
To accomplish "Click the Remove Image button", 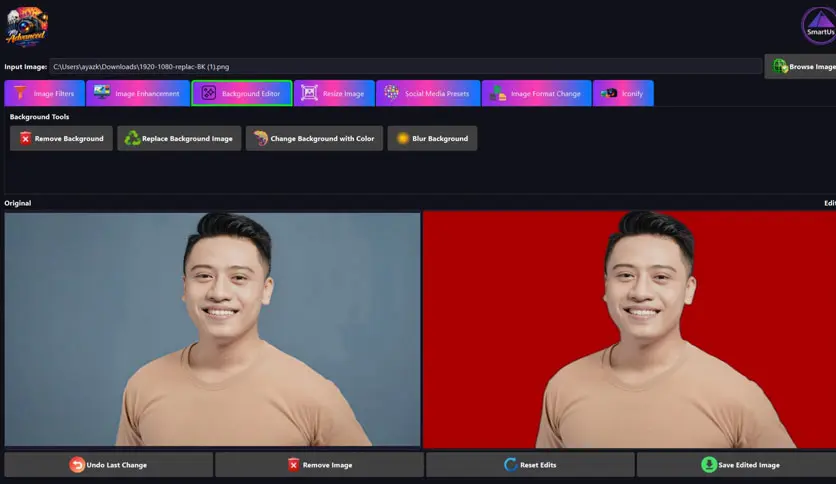I will (x=320, y=465).
